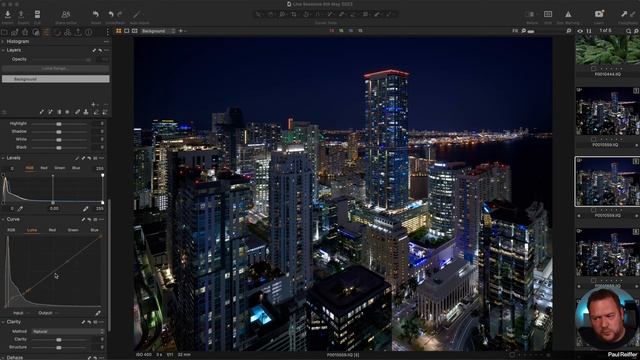Switch viewer to single-view icon
Viewport: 640px width, 360px height.
(x=127, y=31)
